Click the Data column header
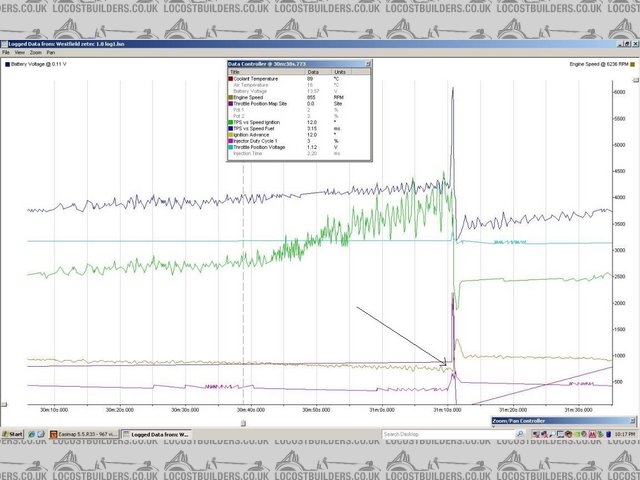 tap(319, 72)
